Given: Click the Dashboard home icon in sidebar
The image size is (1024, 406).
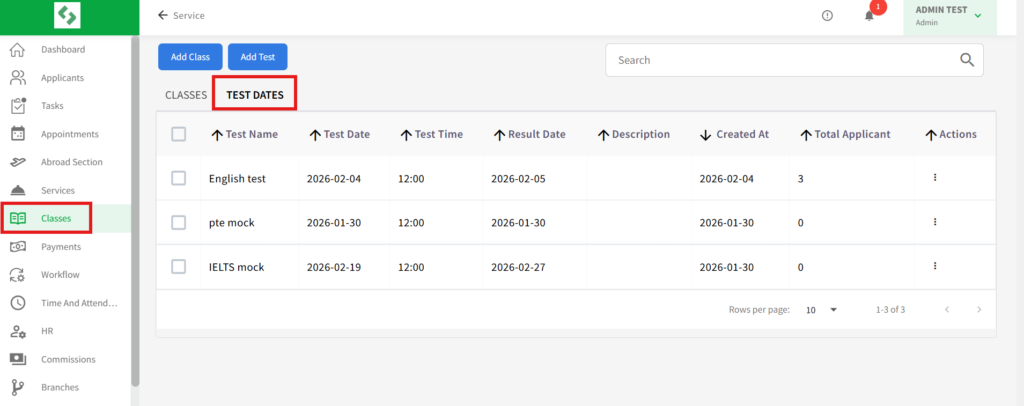Looking at the screenshot, I should click(17, 50).
